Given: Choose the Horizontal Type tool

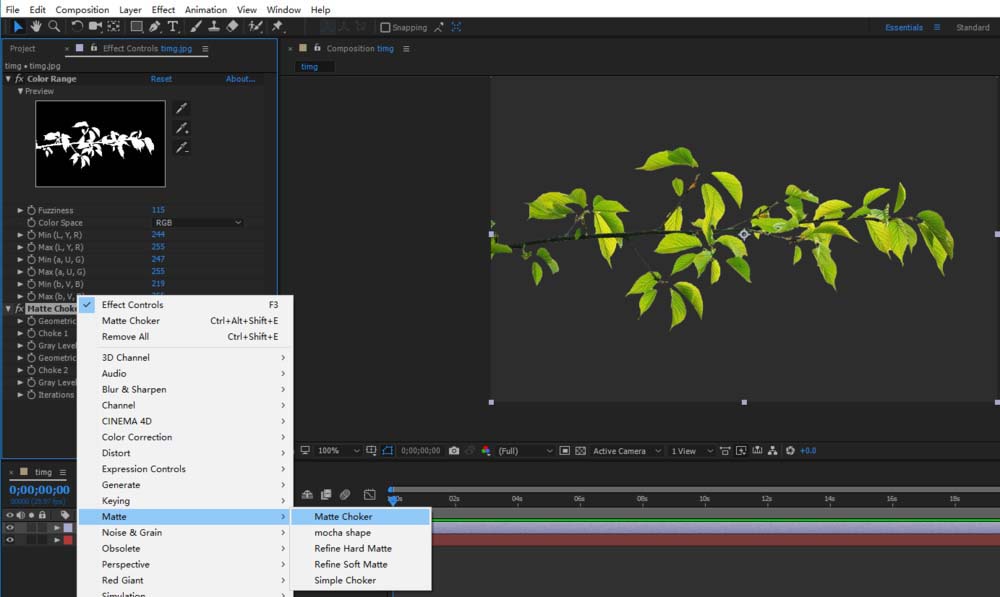Looking at the screenshot, I should point(173,27).
